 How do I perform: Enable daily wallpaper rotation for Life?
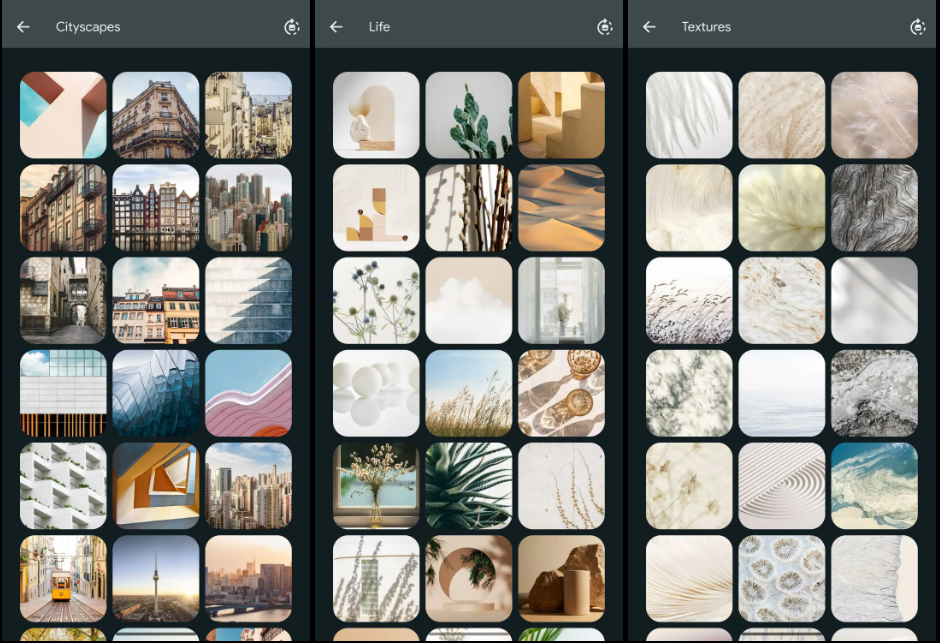tap(605, 27)
